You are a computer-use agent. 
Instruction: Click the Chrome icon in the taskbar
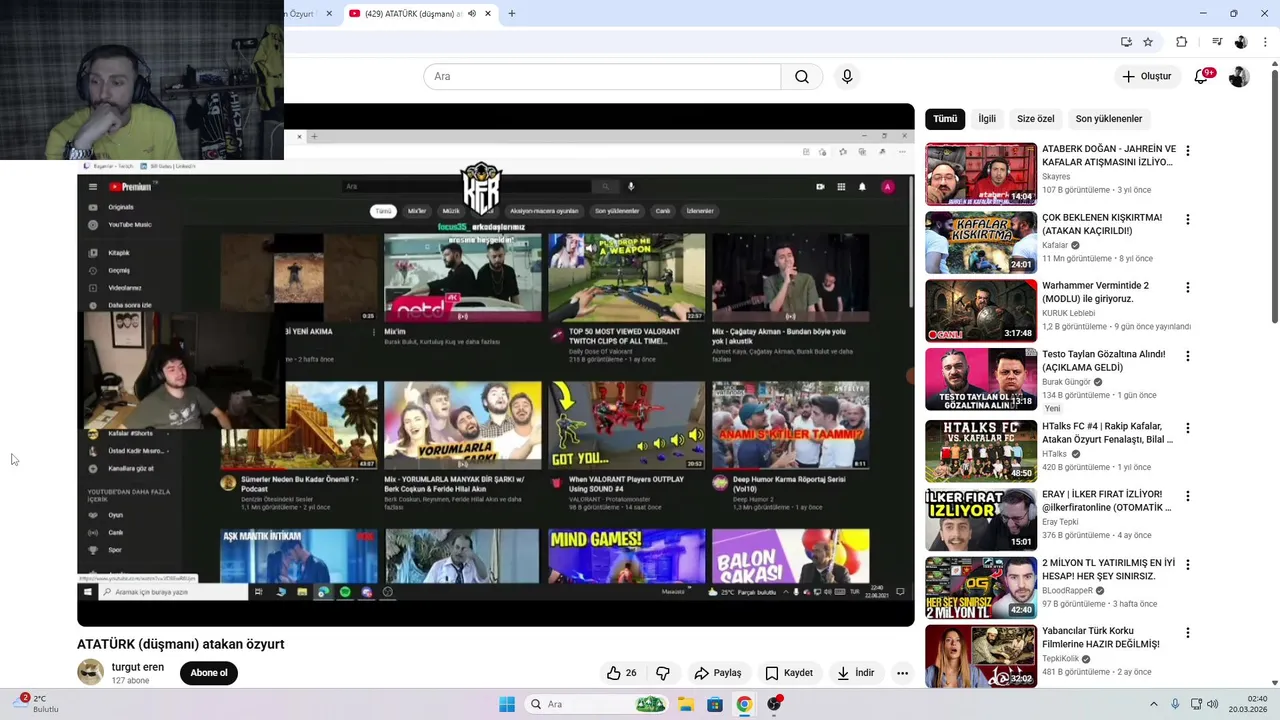point(744,704)
